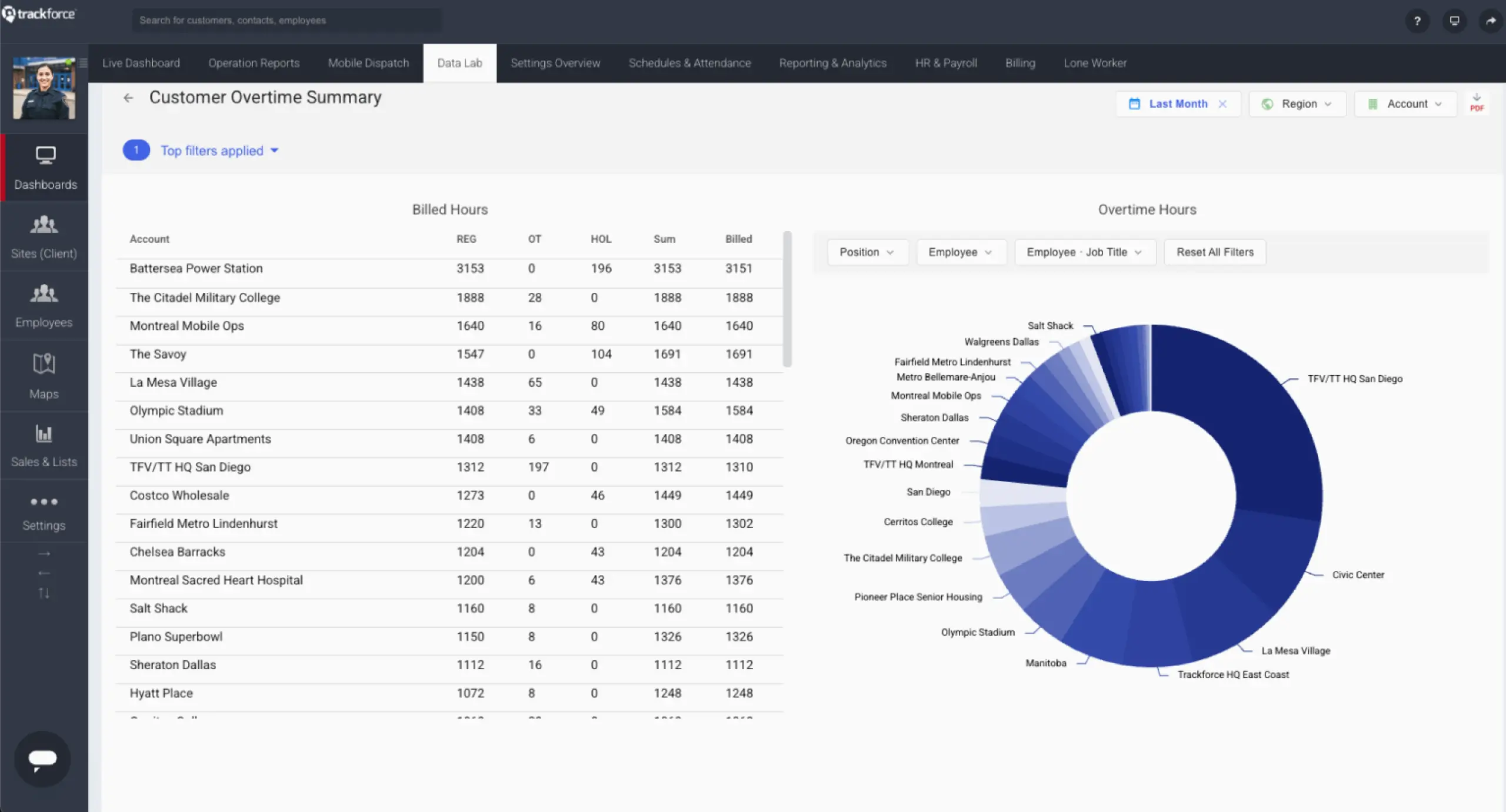This screenshot has height=812, width=1506.
Task: Click Reset All Filters for Overtime Hours
Action: (1215, 252)
